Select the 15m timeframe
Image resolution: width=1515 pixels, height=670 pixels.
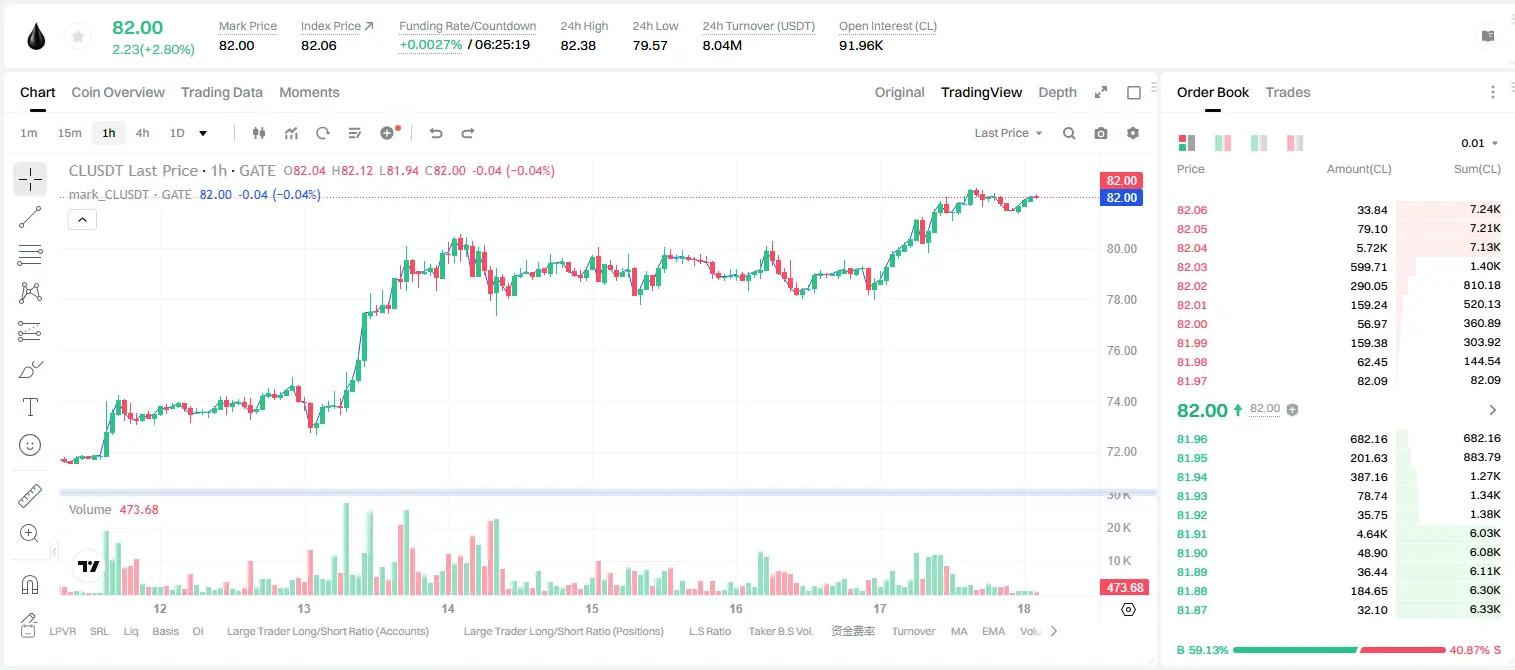[x=69, y=133]
